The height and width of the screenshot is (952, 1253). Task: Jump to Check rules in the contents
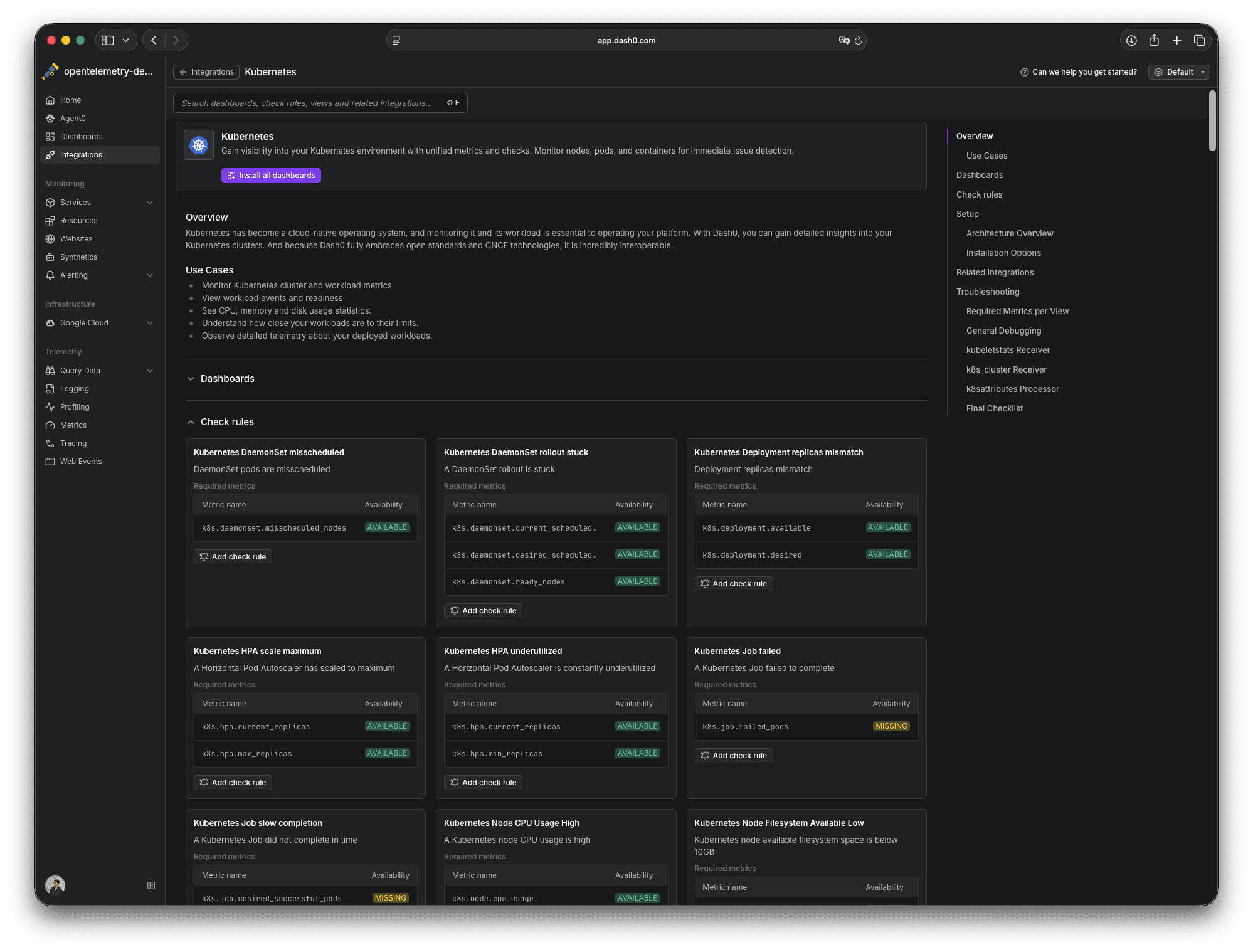click(979, 194)
